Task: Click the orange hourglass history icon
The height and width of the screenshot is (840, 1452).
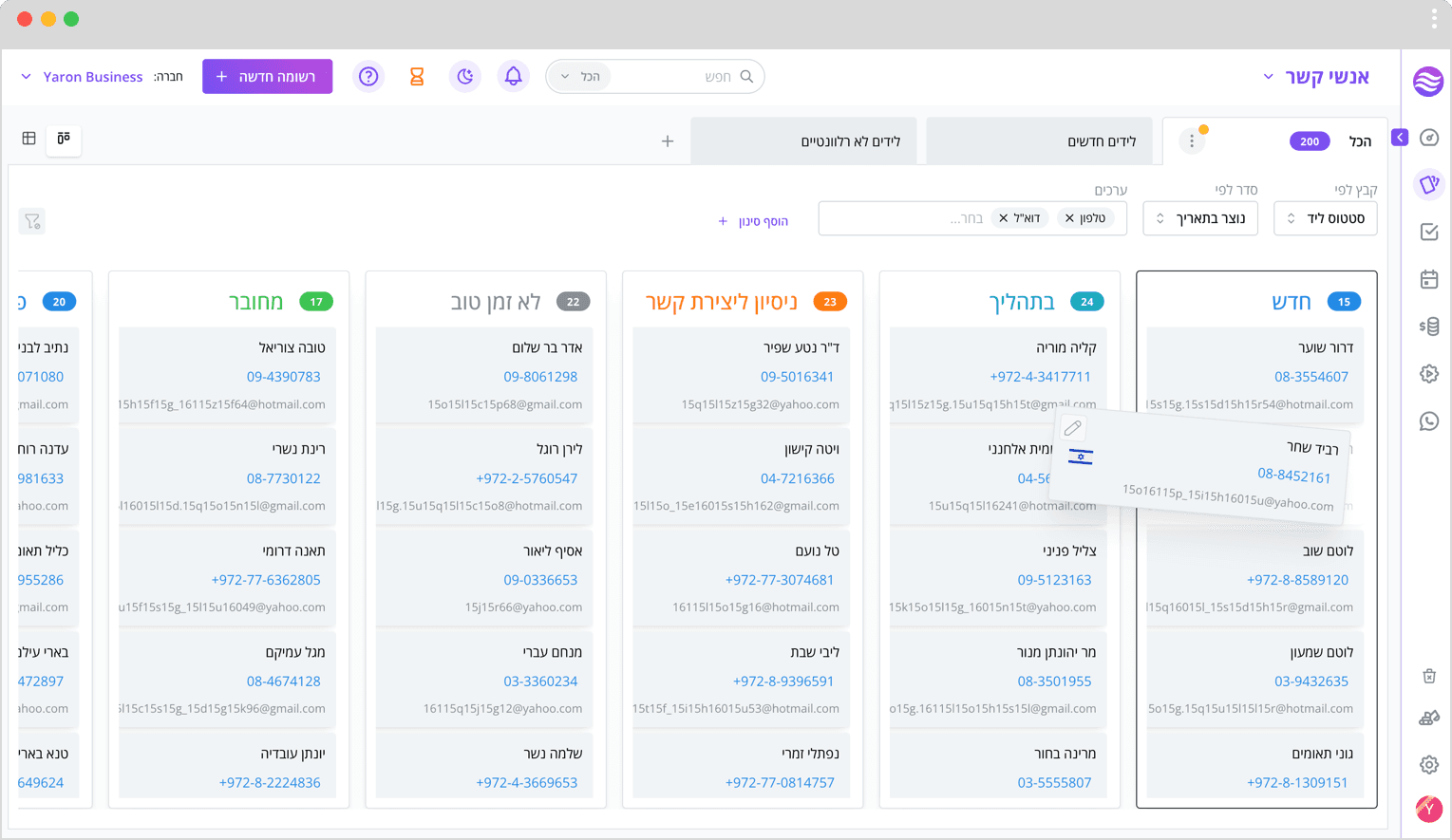Action: 416,76
